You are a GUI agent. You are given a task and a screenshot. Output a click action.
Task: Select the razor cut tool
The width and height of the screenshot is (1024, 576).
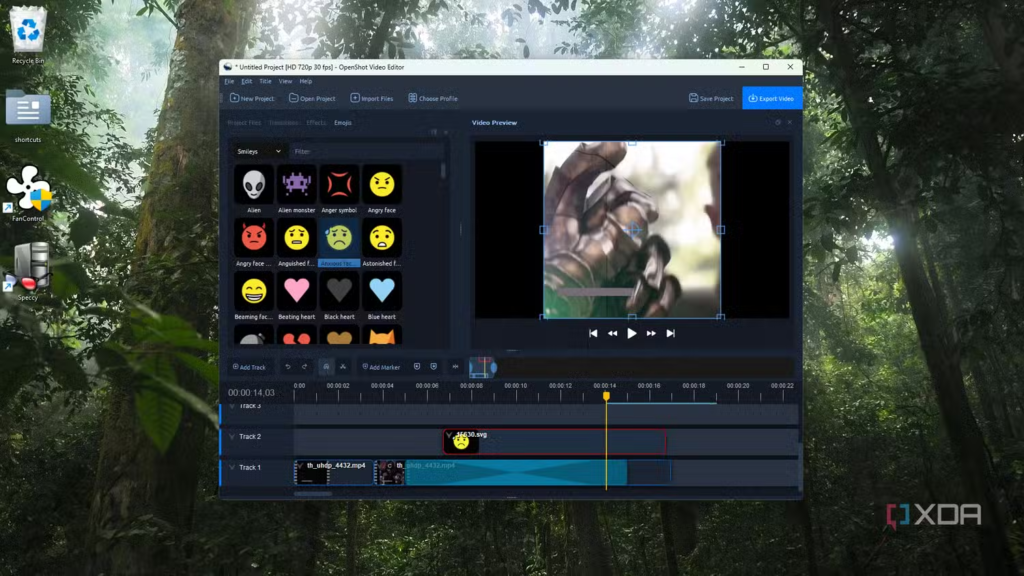coord(343,367)
